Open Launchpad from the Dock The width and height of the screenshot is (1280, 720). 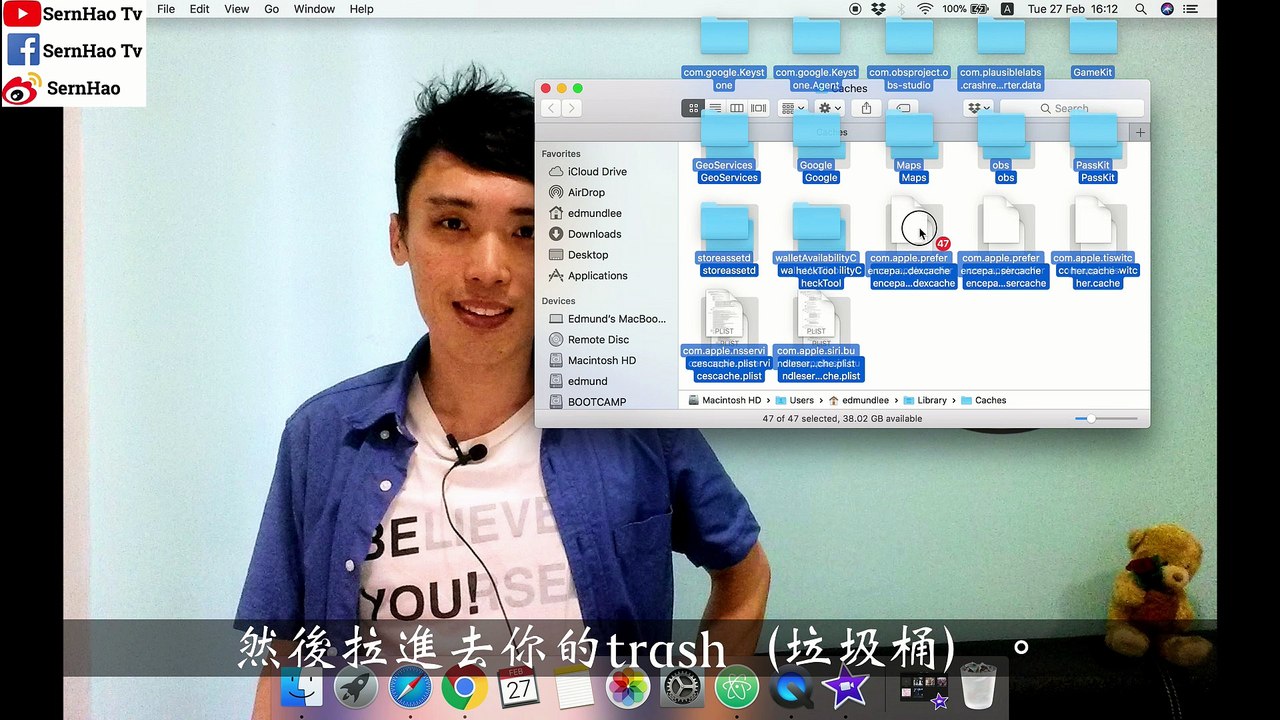[355, 688]
